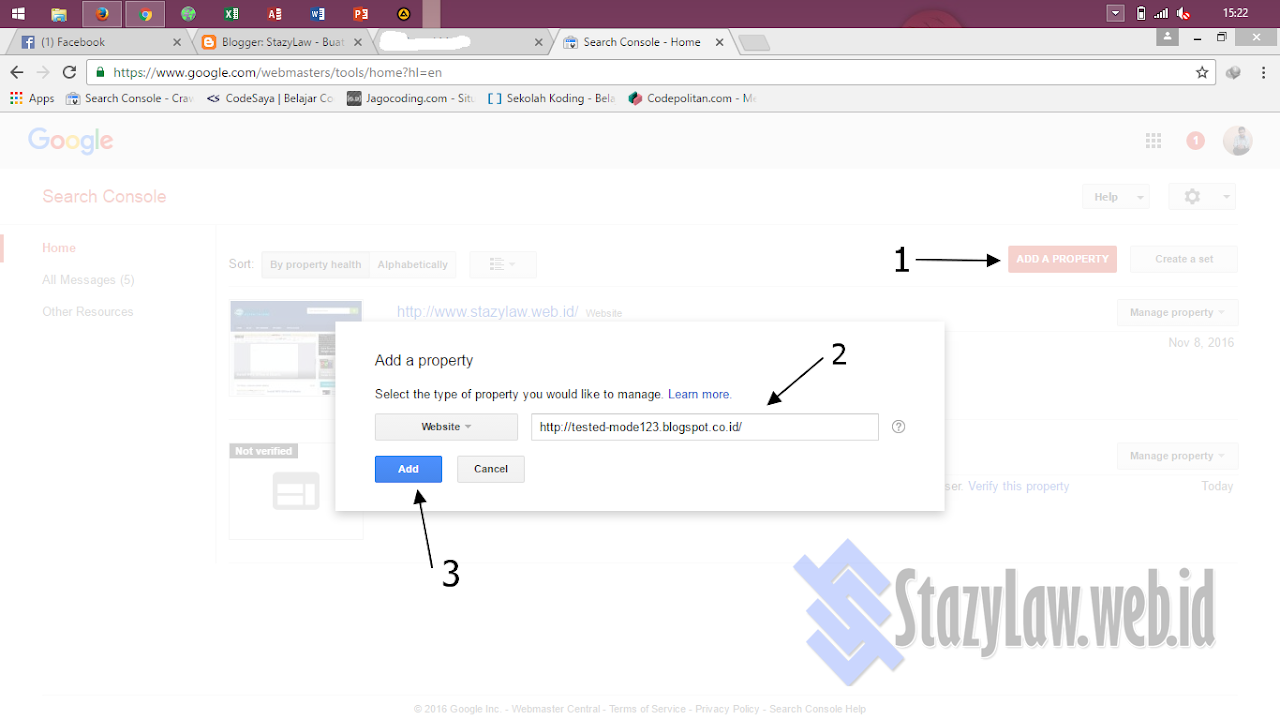
Task: Reload the current page
Action: (69, 72)
